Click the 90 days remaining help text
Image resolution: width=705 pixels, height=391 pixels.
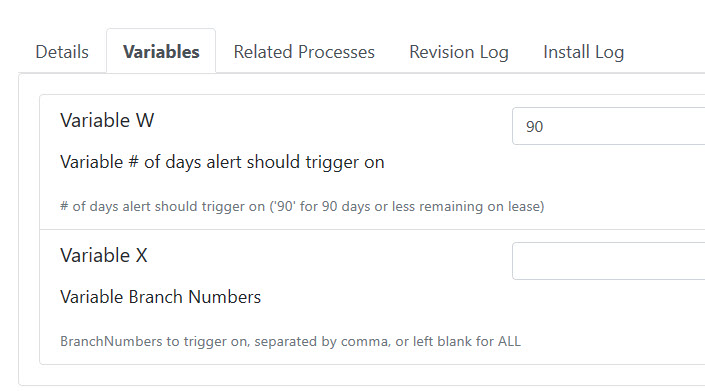tap(302, 206)
